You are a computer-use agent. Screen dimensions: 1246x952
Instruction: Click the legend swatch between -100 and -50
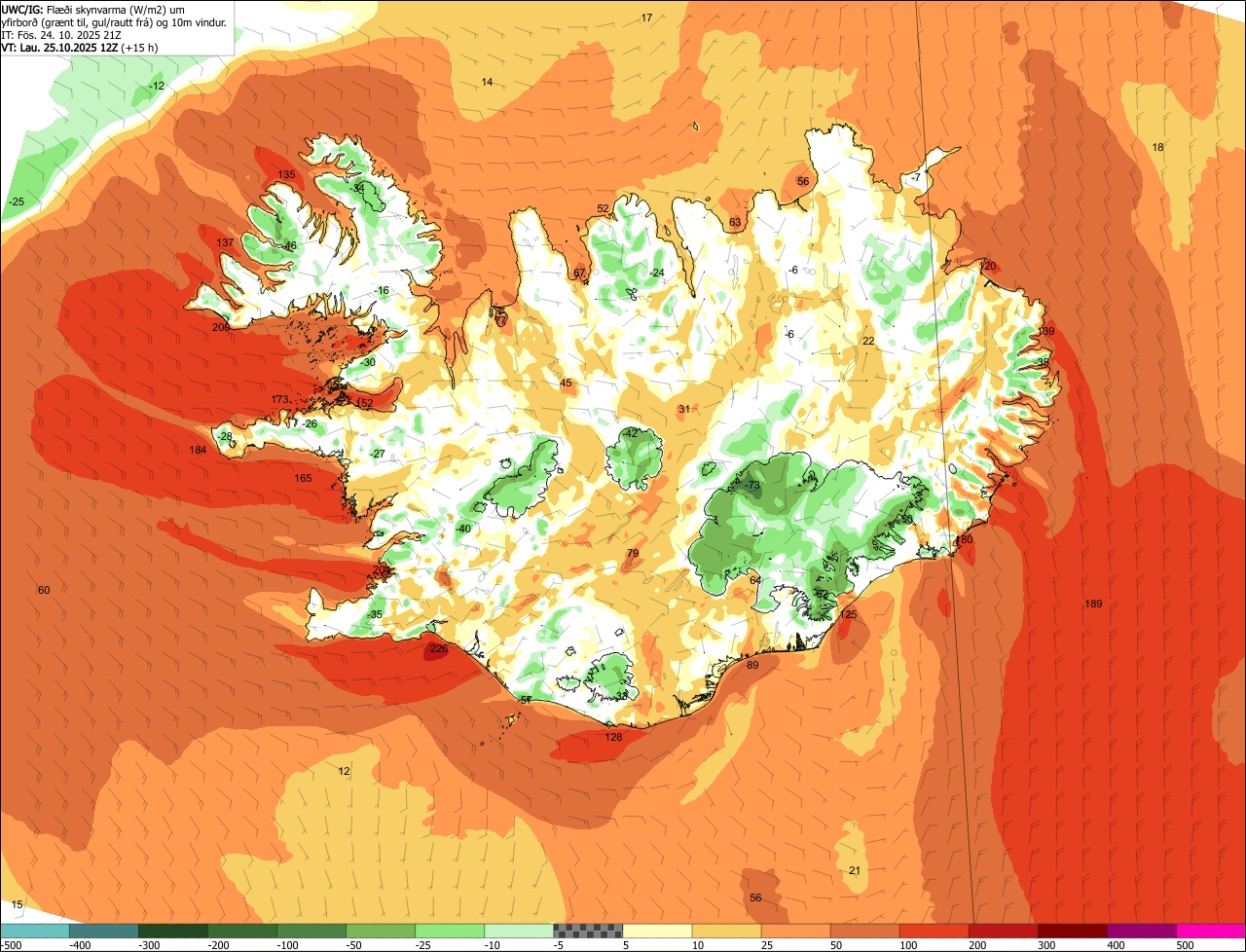point(311,931)
